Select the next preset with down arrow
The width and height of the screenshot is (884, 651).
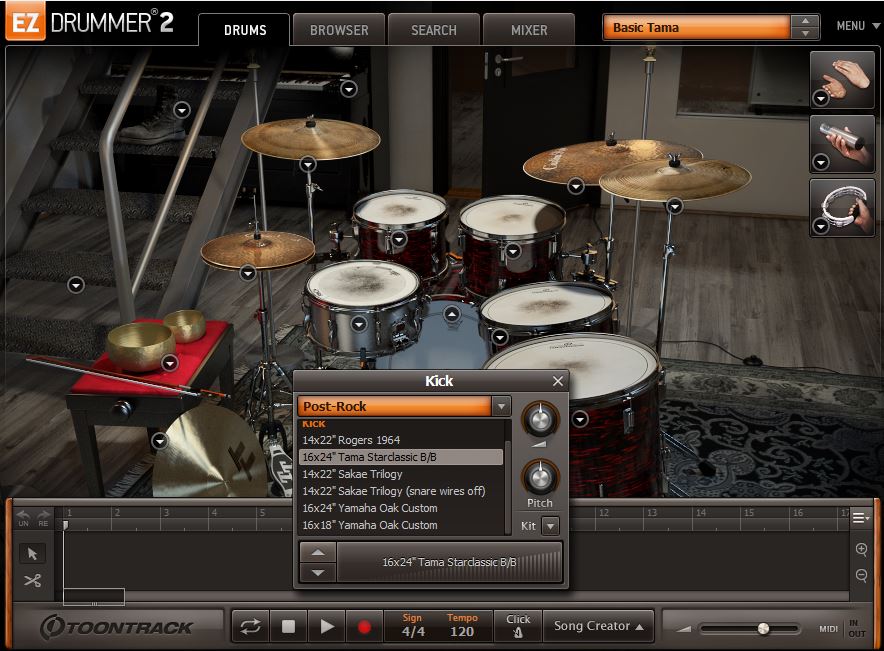point(805,34)
